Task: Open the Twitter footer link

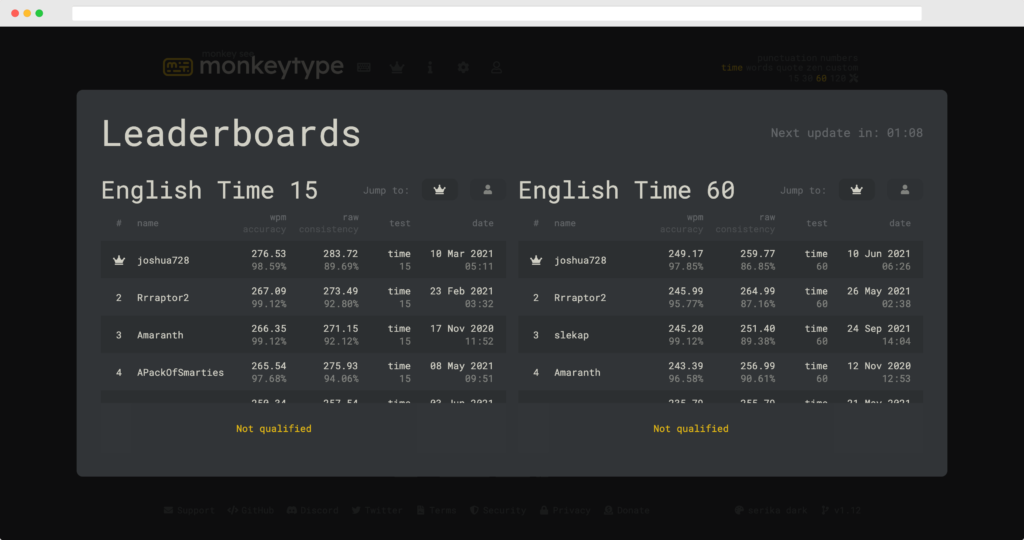Action: point(377,510)
